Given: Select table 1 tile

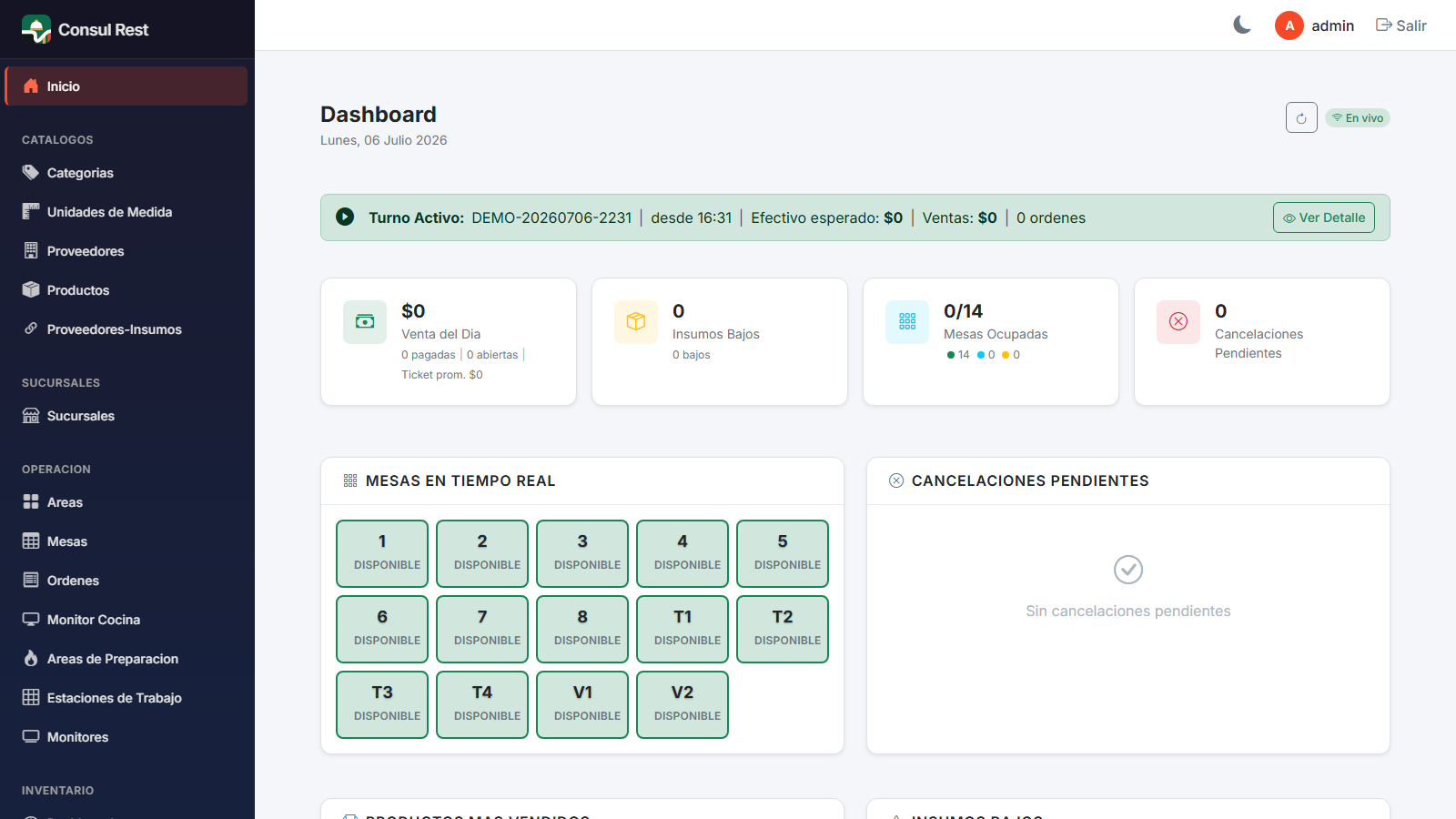Looking at the screenshot, I should coord(382,553).
